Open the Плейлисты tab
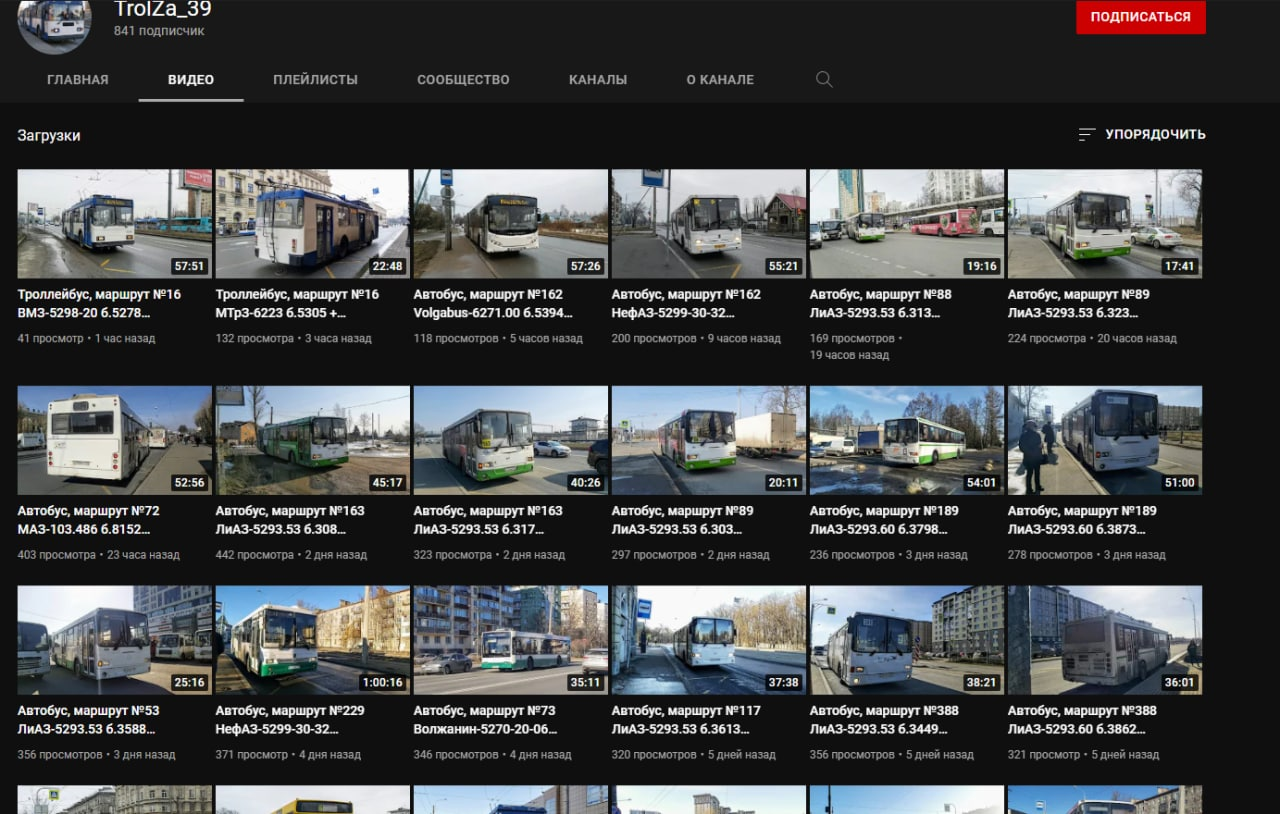 [x=315, y=80]
